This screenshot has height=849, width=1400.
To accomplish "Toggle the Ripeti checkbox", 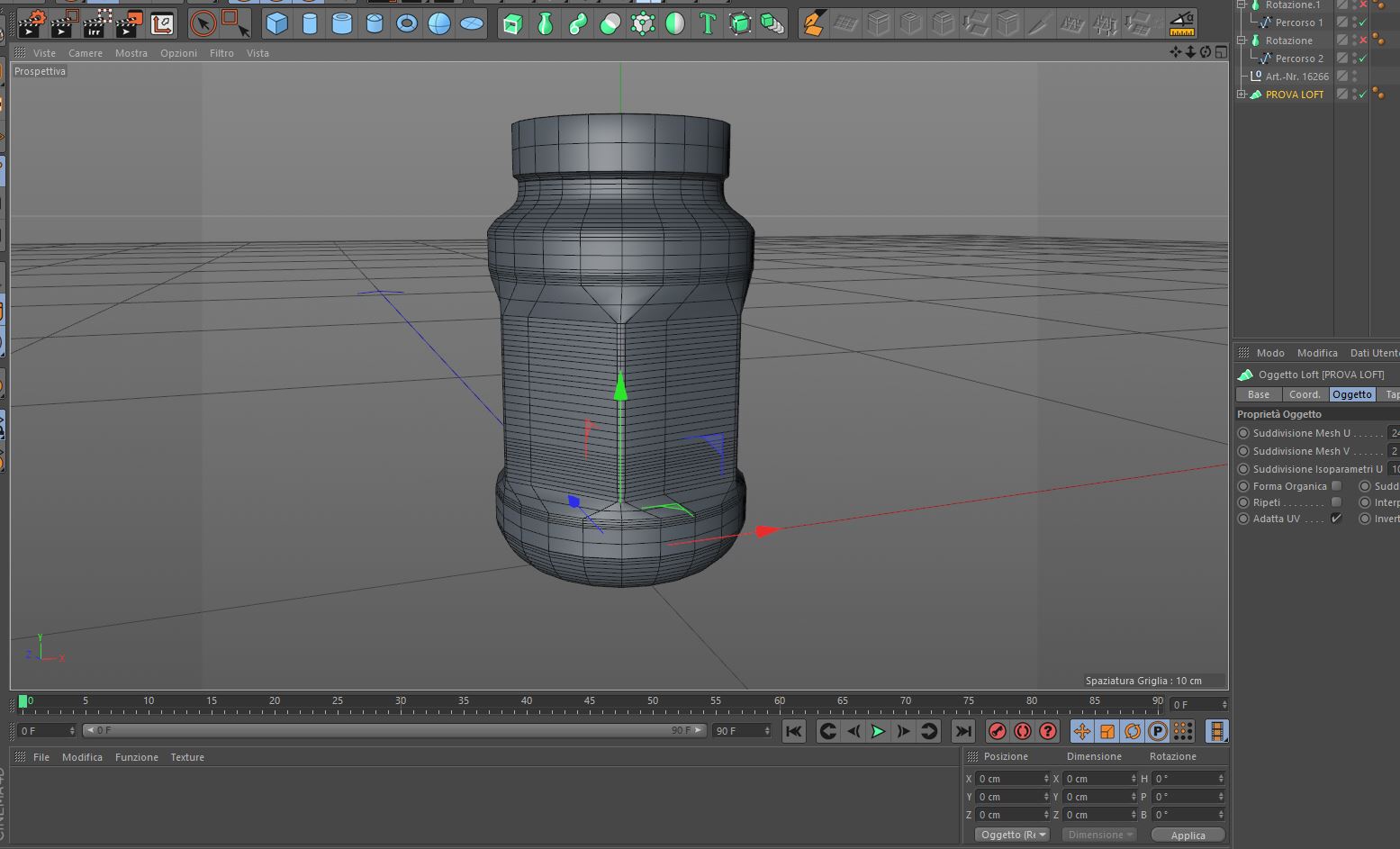I will 1336,502.
